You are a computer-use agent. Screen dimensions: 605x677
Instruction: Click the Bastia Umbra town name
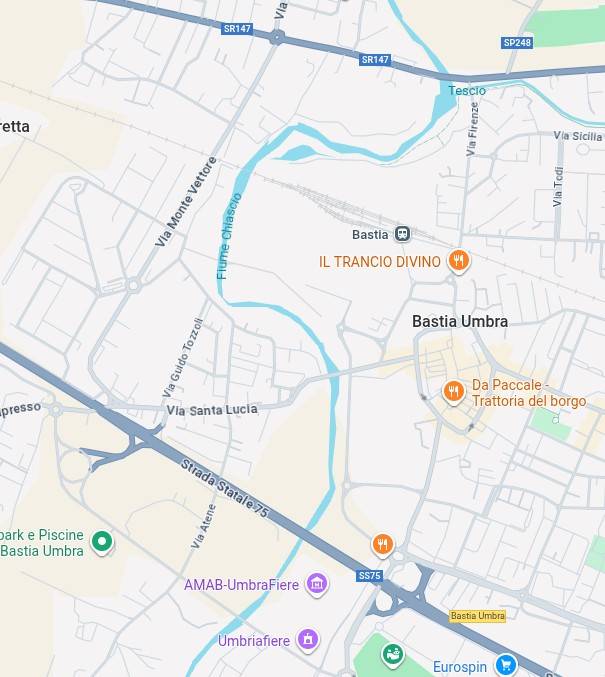460,321
